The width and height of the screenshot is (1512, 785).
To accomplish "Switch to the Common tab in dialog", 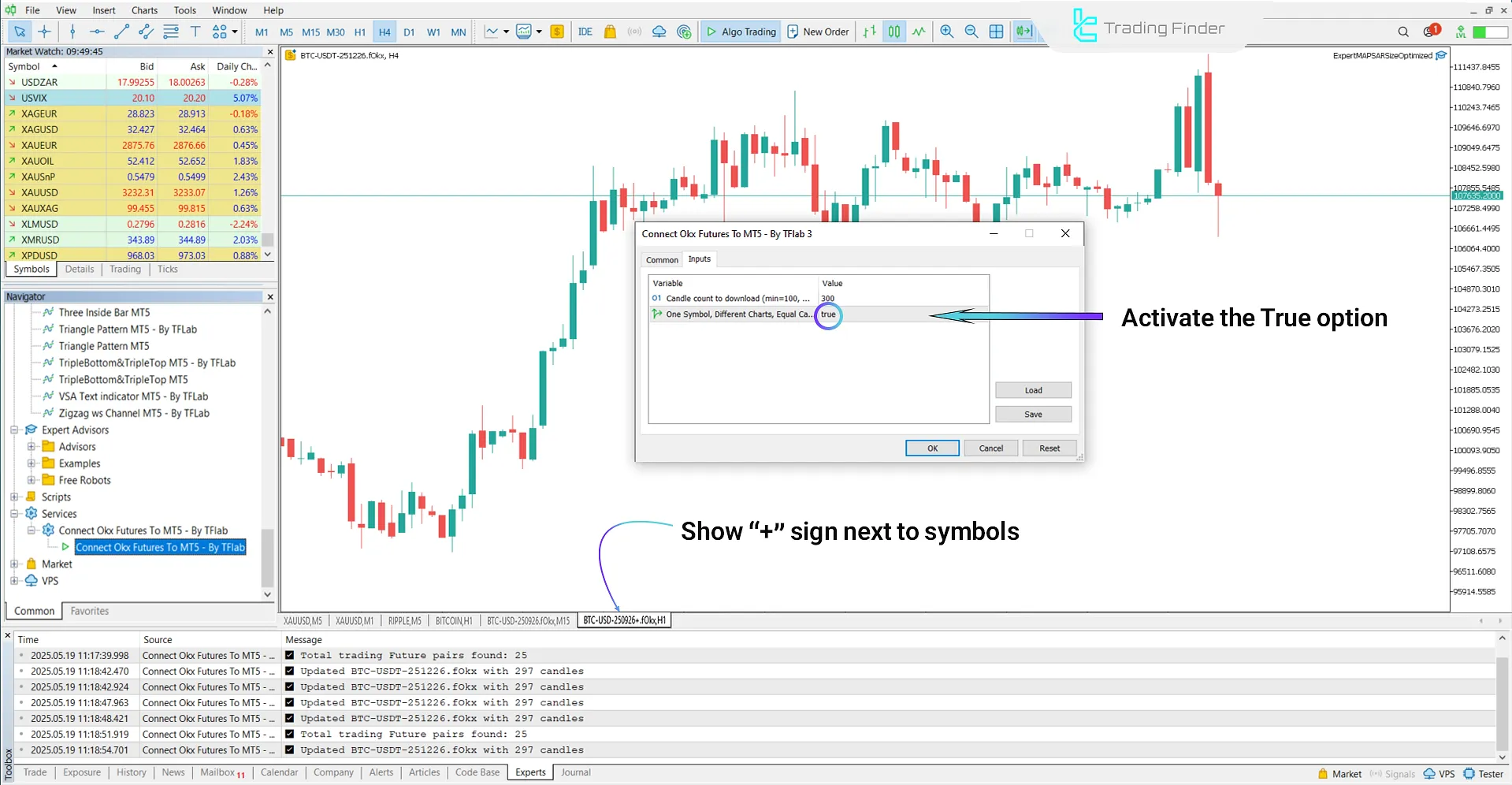I will [661, 259].
